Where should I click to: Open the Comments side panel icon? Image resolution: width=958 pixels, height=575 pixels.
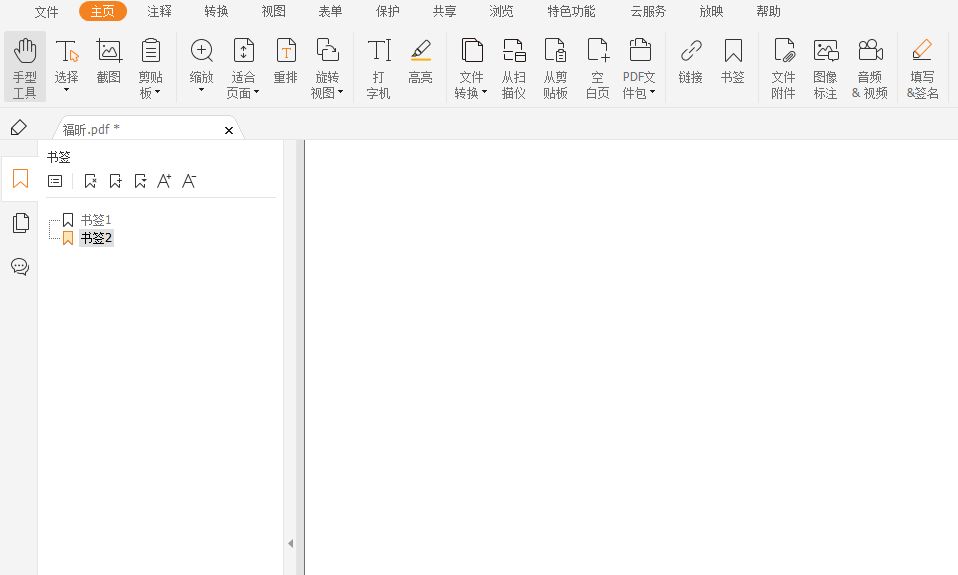tap(20, 266)
